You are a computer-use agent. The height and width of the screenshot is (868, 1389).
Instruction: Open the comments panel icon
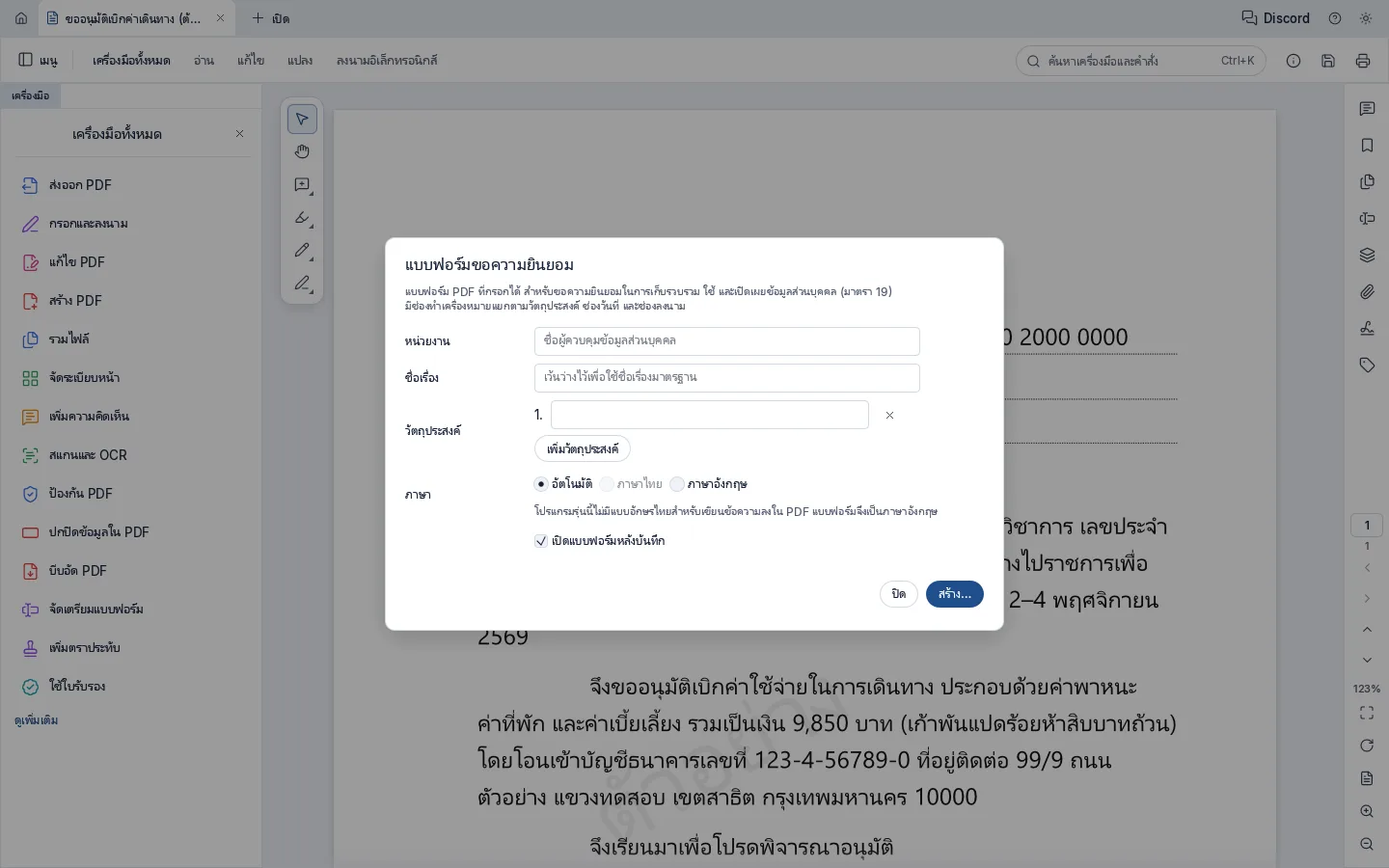(x=1367, y=109)
